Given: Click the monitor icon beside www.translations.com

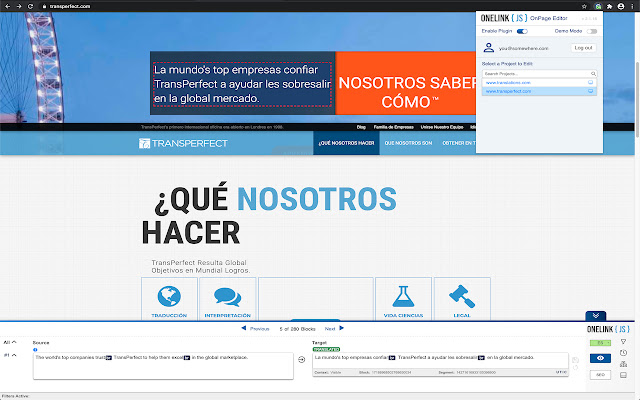Looking at the screenshot, I should (590, 82).
